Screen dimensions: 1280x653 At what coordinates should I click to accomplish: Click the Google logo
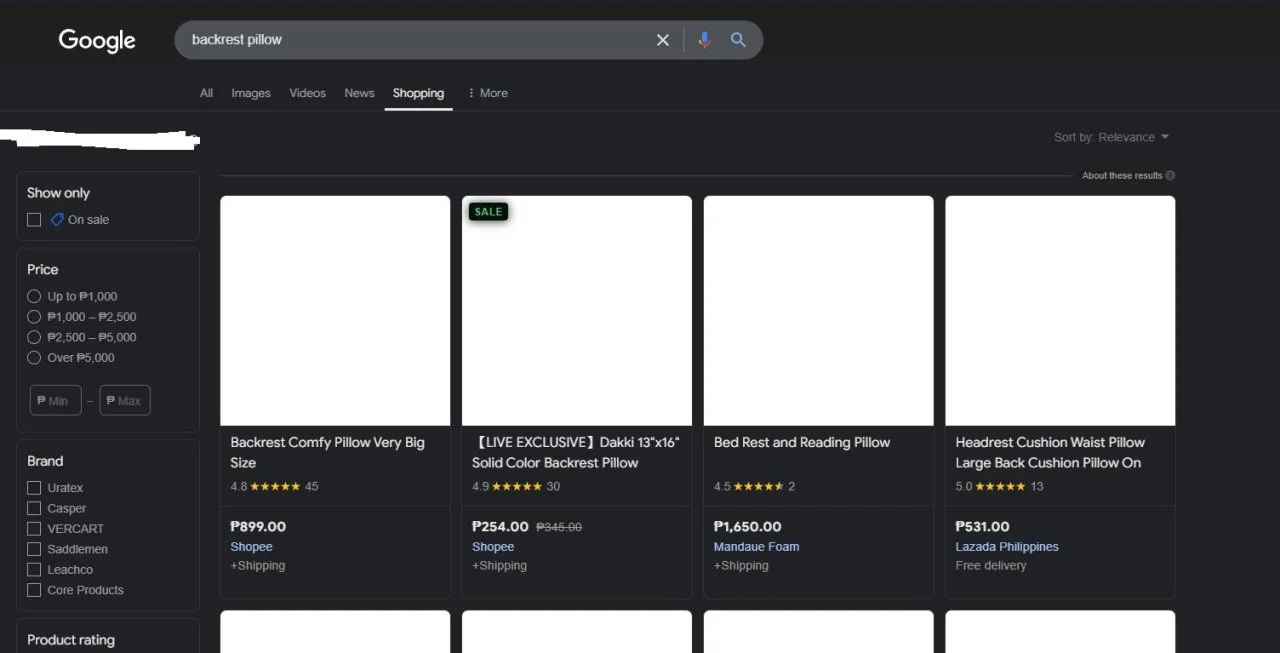[x=97, y=40]
